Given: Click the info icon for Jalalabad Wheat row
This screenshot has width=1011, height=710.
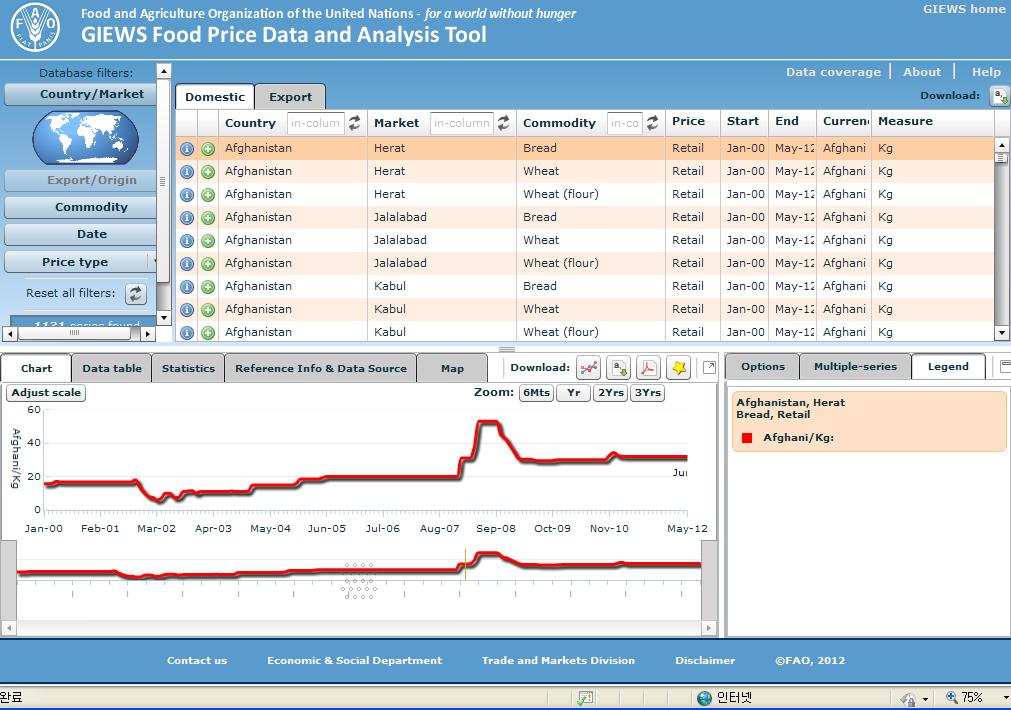Looking at the screenshot, I should [x=187, y=241].
